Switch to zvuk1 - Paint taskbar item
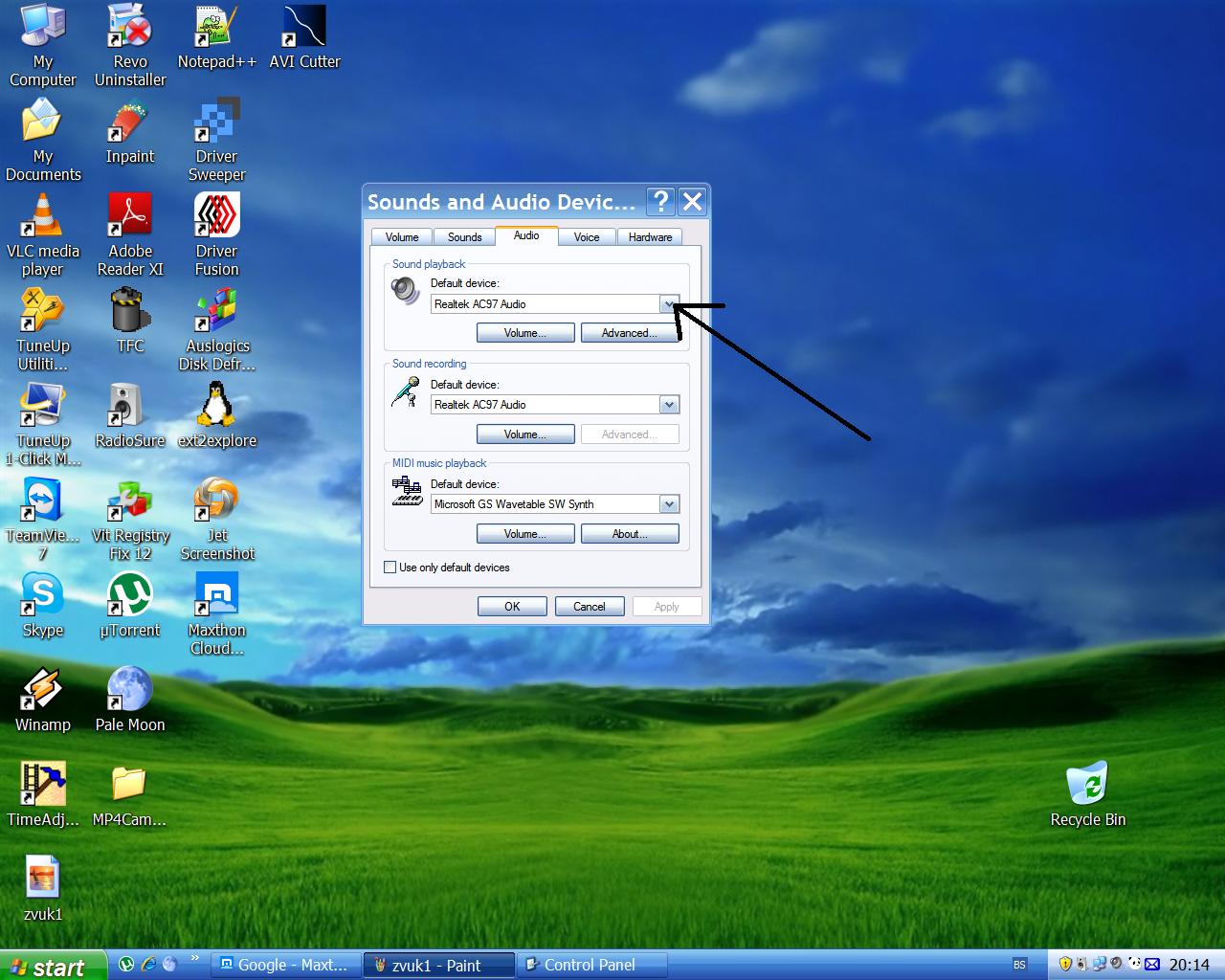The height and width of the screenshot is (980, 1225). click(x=438, y=966)
